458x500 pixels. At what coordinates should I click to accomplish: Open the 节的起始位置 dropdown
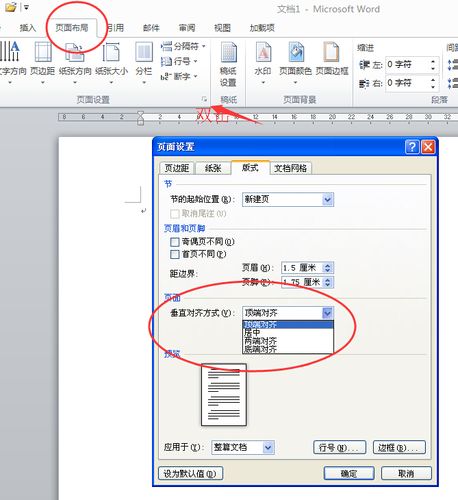point(288,199)
